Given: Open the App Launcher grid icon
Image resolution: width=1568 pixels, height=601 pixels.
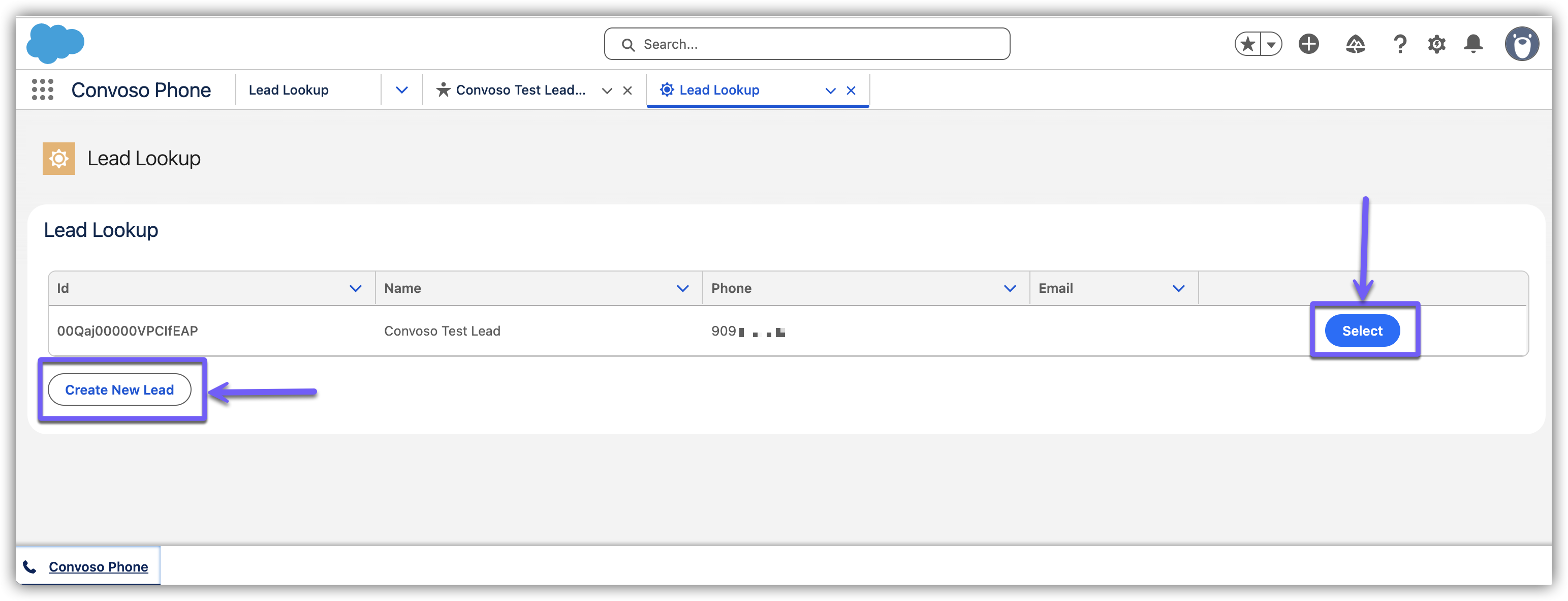Looking at the screenshot, I should pyautogui.click(x=43, y=89).
